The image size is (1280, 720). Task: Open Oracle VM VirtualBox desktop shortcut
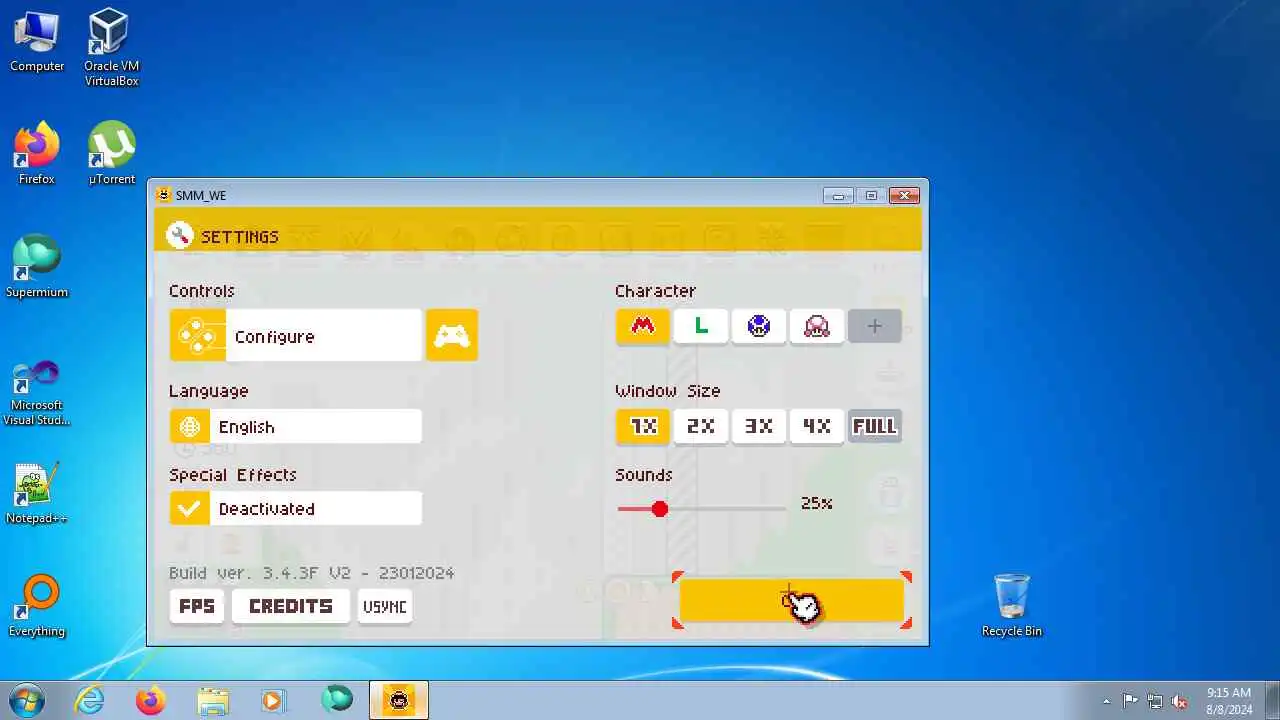[111, 47]
